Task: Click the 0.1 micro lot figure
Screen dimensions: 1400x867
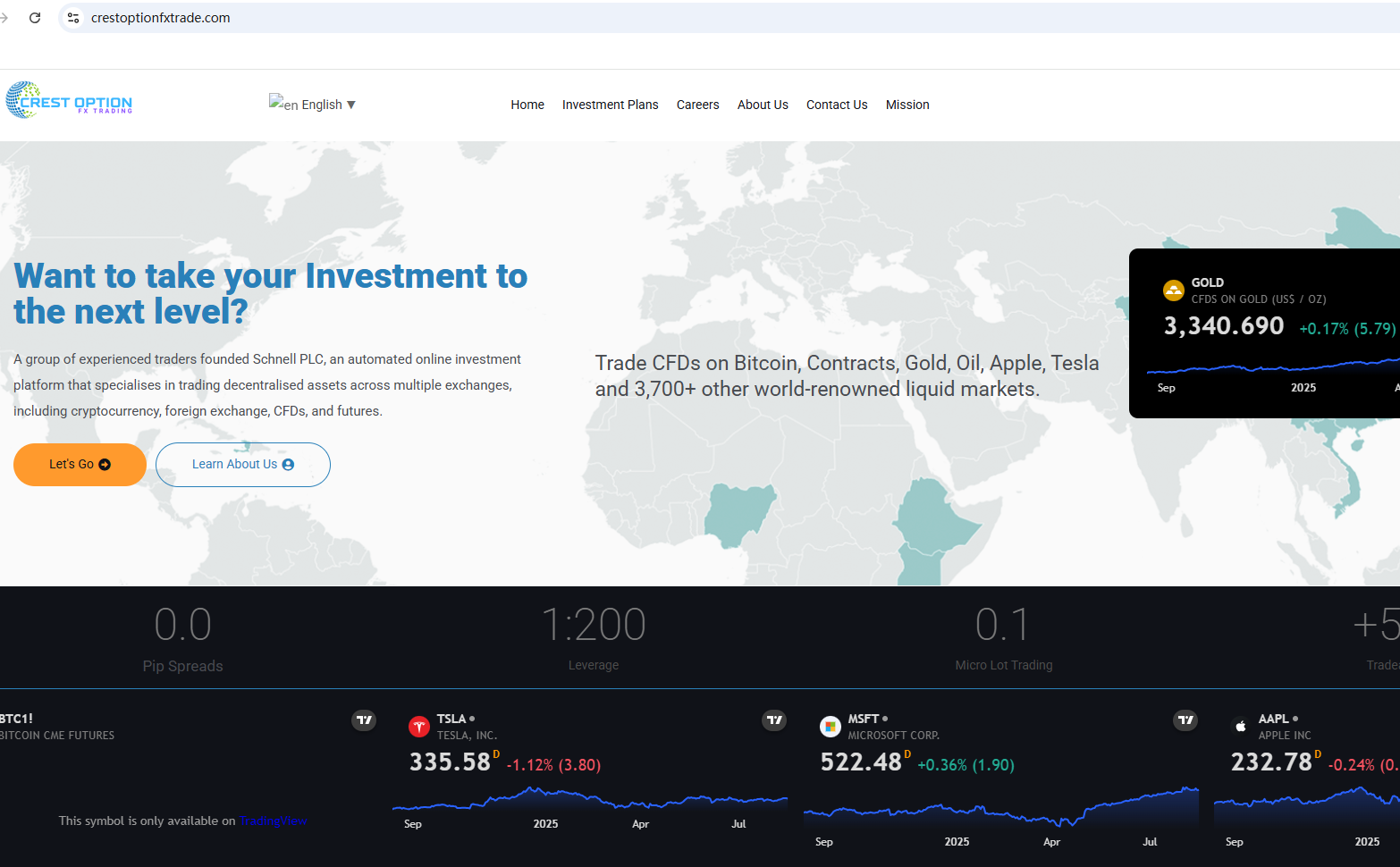Action: (x=1002, y=625)
